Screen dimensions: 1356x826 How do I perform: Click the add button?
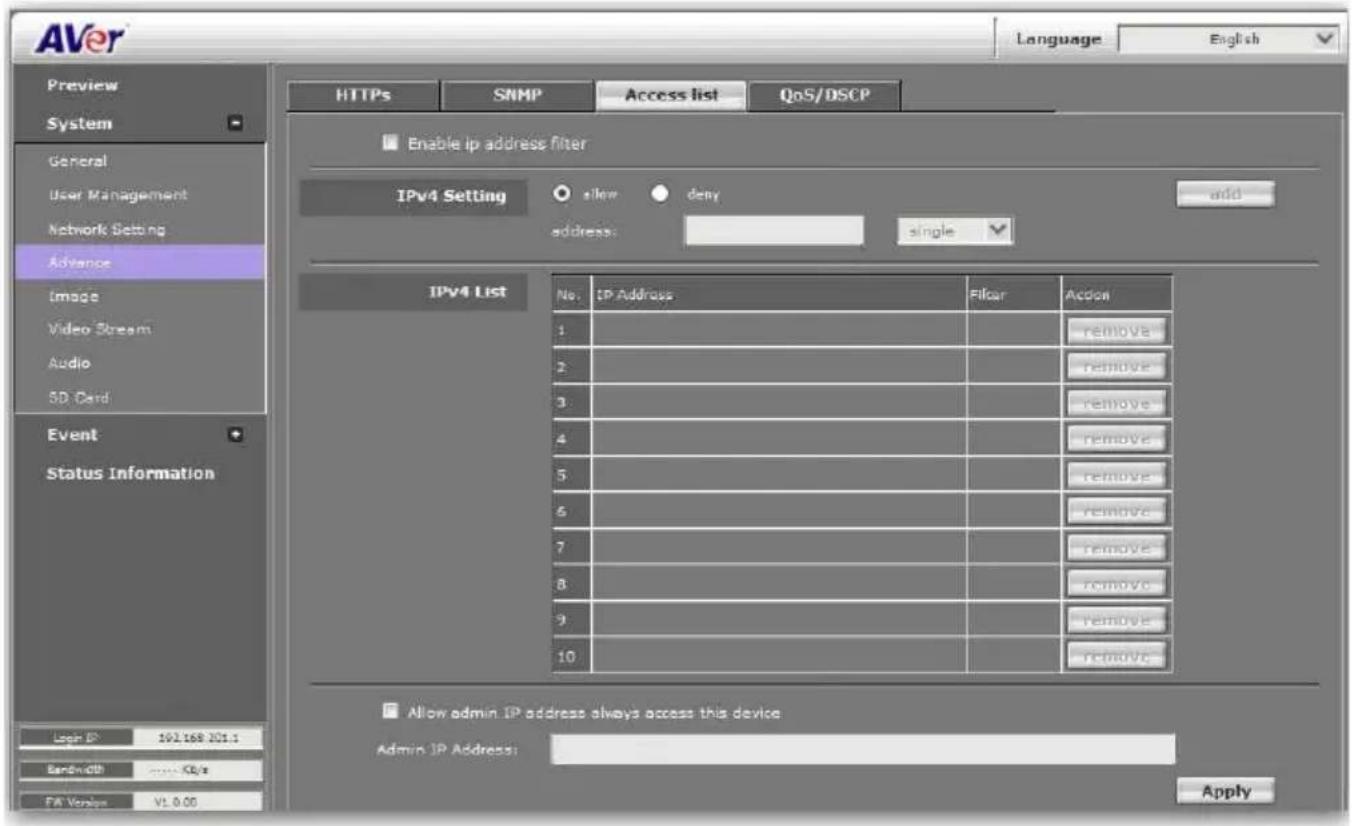1226,195
